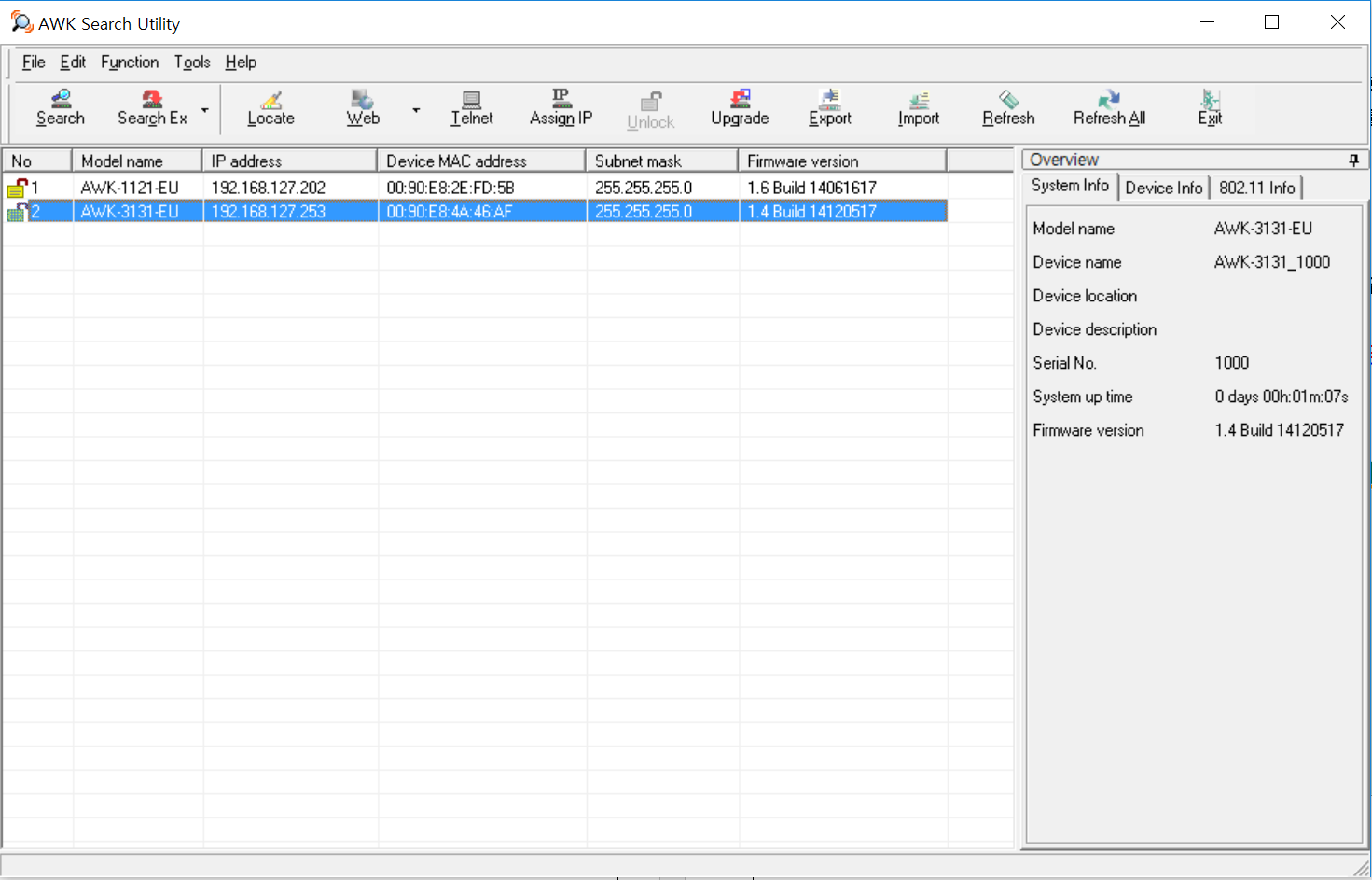The width and height of the screenshot is (1372, 880).
Task: Click the Serial No. value 1000
Action: [x=1232, y=363]
